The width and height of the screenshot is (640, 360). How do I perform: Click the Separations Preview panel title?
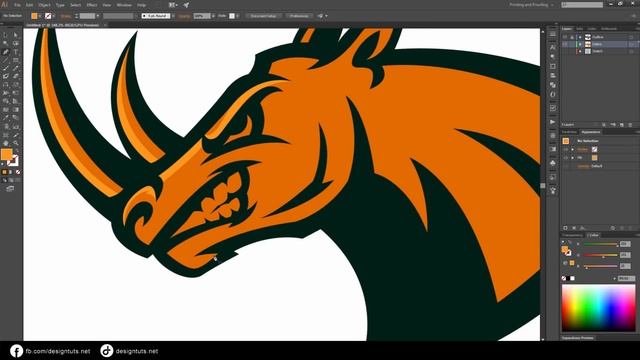(578, 338)
